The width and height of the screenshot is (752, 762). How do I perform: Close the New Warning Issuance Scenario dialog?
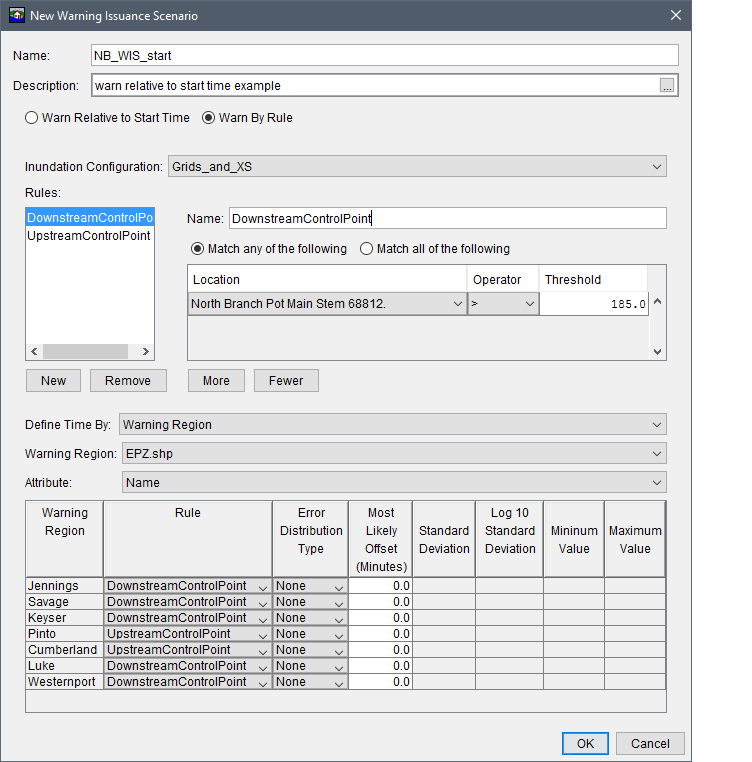[675, 16]
